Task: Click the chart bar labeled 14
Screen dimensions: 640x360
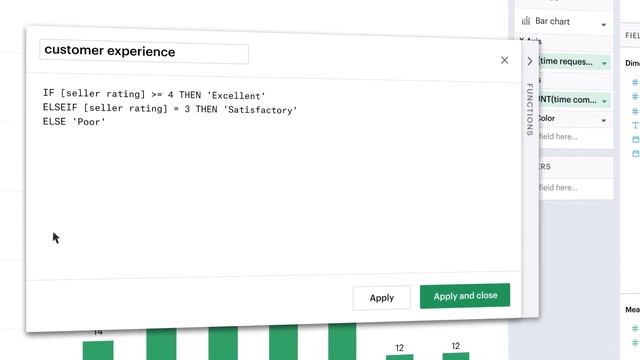Action: click(x=98, y=350)
